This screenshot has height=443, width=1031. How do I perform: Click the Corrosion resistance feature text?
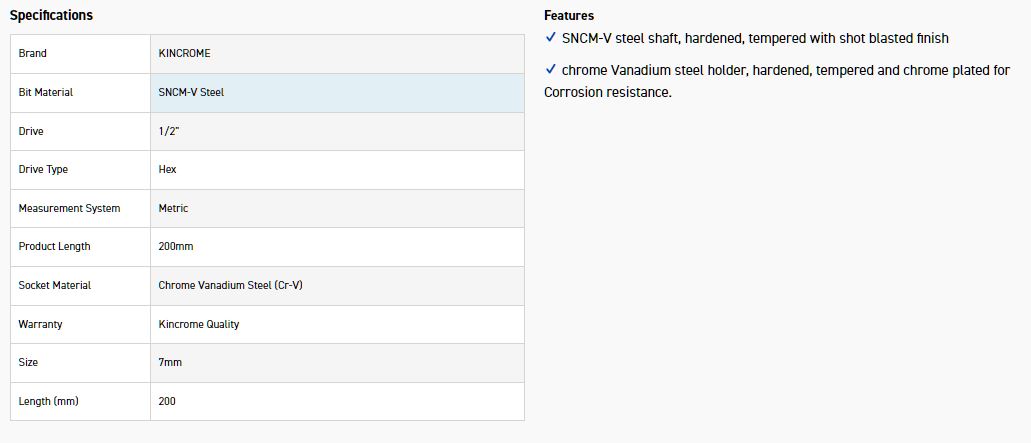click(608, 92)
